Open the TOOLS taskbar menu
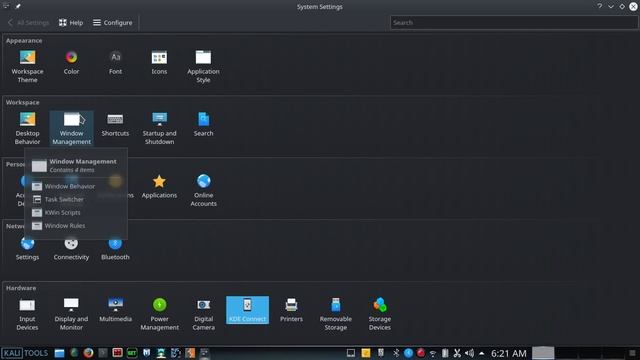The image size is (640, 360). (36, 353)
